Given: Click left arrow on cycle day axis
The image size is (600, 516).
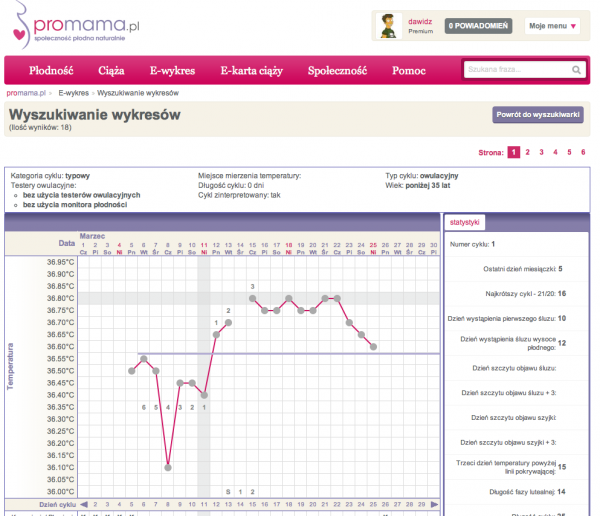Looking at the screenshot, I should pos(84,505).
